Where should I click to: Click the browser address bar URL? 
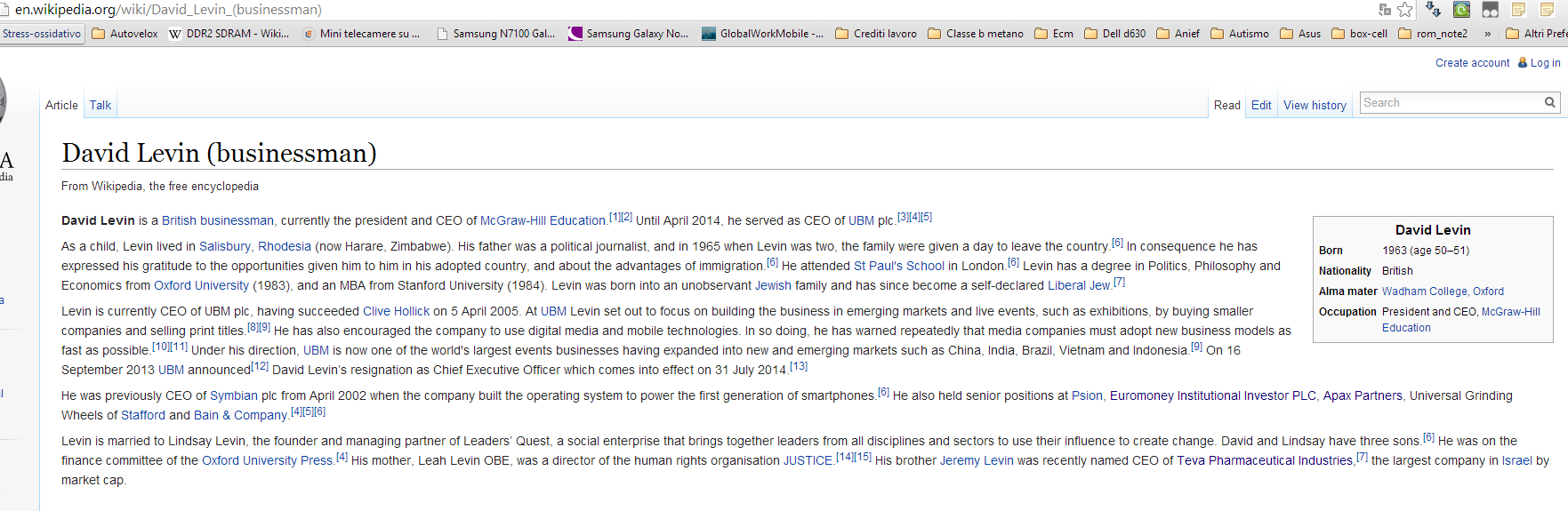168,10
